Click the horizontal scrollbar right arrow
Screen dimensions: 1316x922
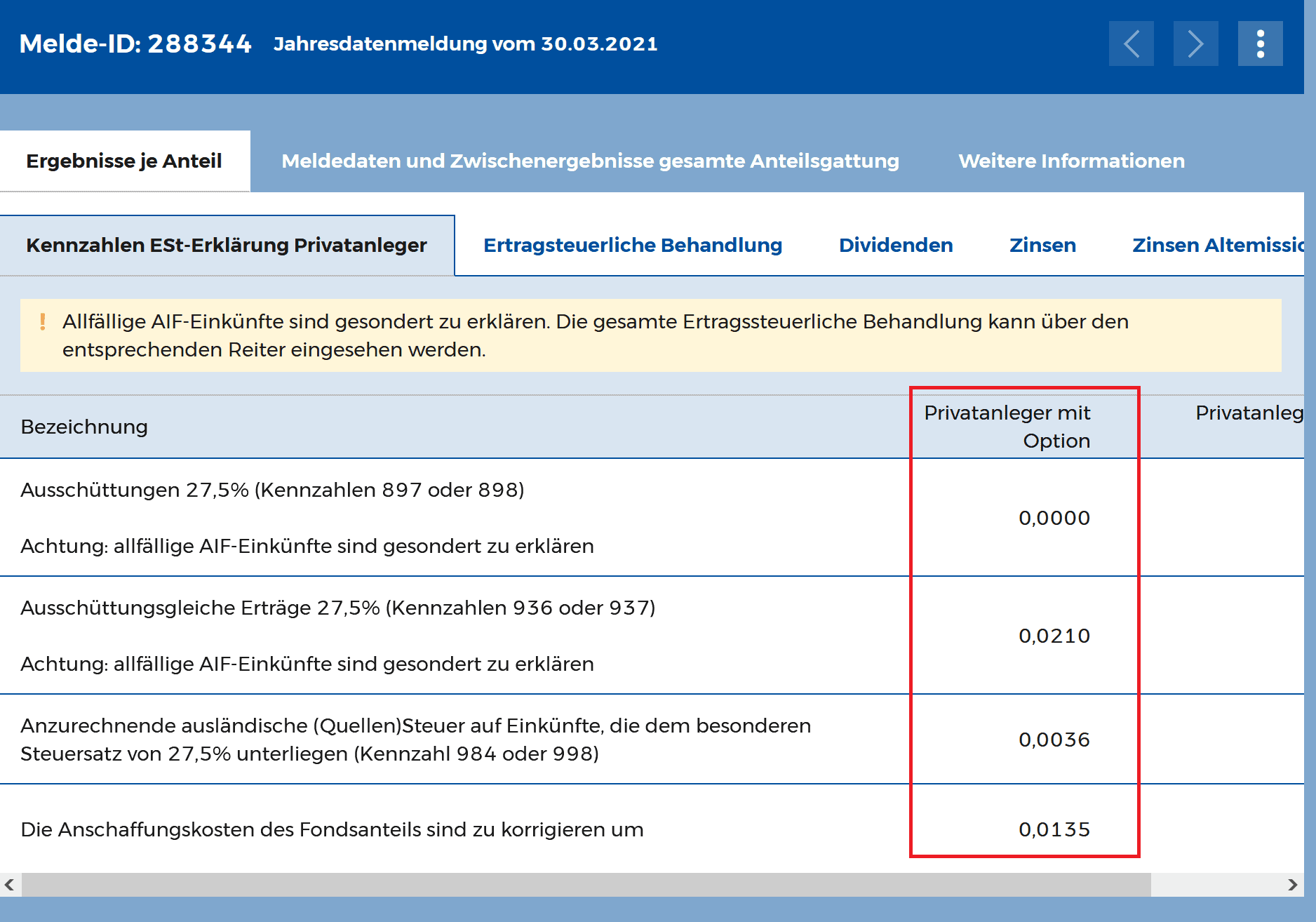tap(1292, 885)
